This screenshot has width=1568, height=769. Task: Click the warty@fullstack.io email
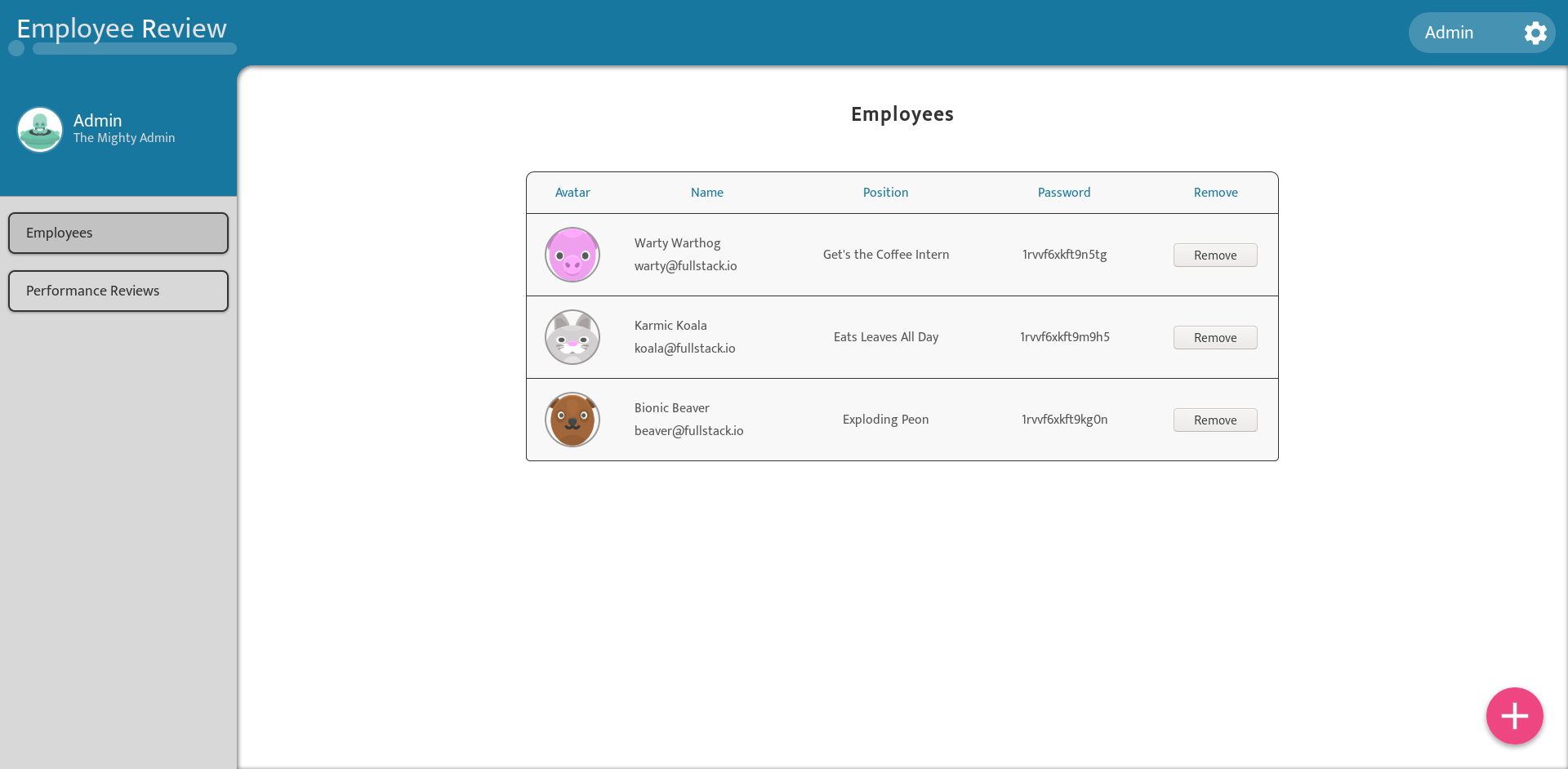(686, 266)
